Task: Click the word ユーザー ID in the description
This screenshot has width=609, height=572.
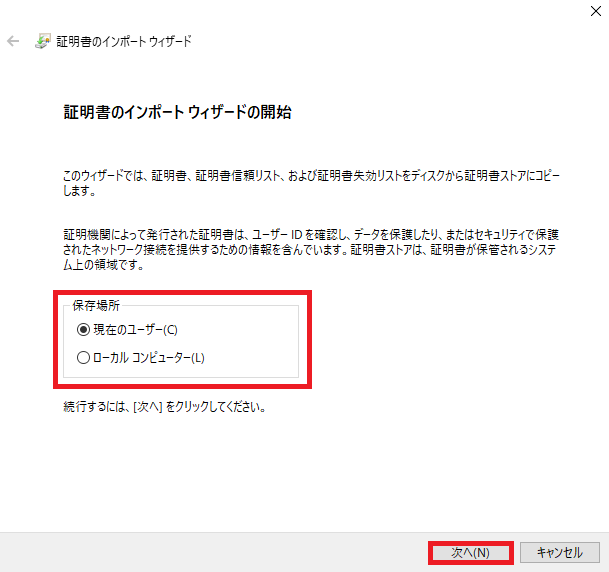Action: 277,235
